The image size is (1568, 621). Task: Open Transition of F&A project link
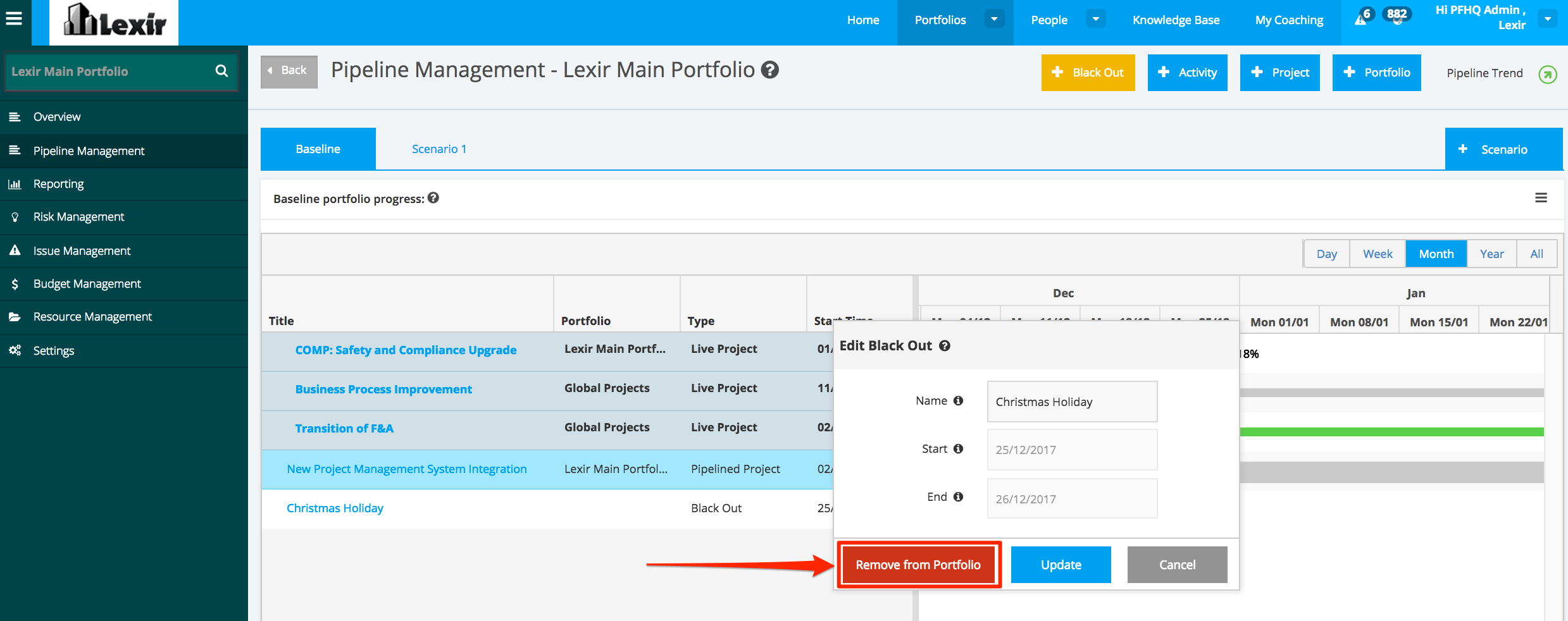click(344, 429)
